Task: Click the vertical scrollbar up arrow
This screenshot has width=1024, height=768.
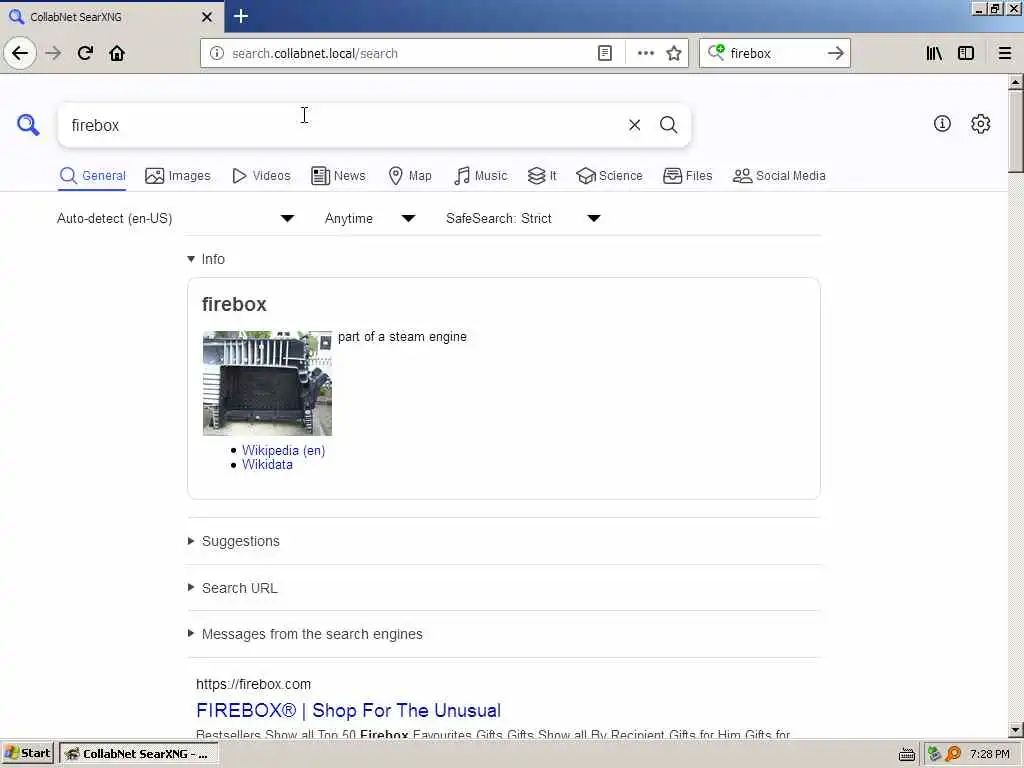Action: click(x=1015, y=82)
